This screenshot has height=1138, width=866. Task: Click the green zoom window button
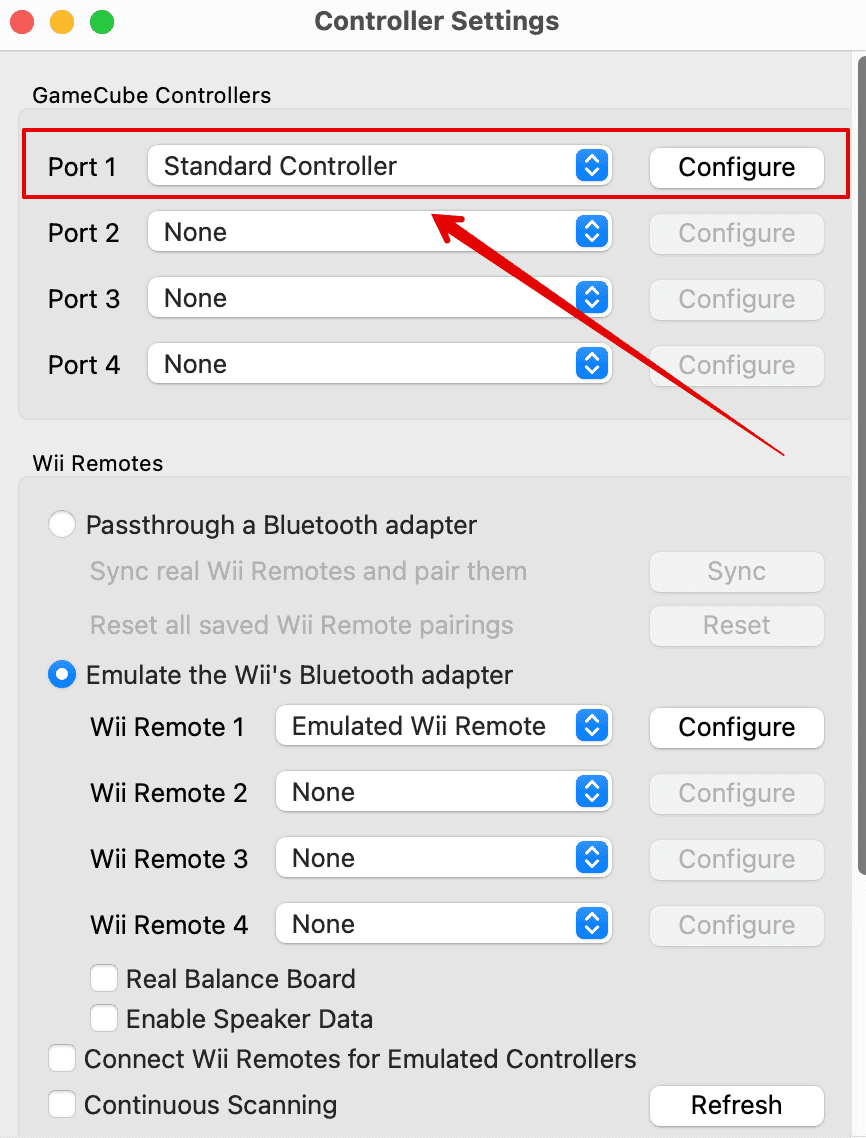click(x=101, y=21)
